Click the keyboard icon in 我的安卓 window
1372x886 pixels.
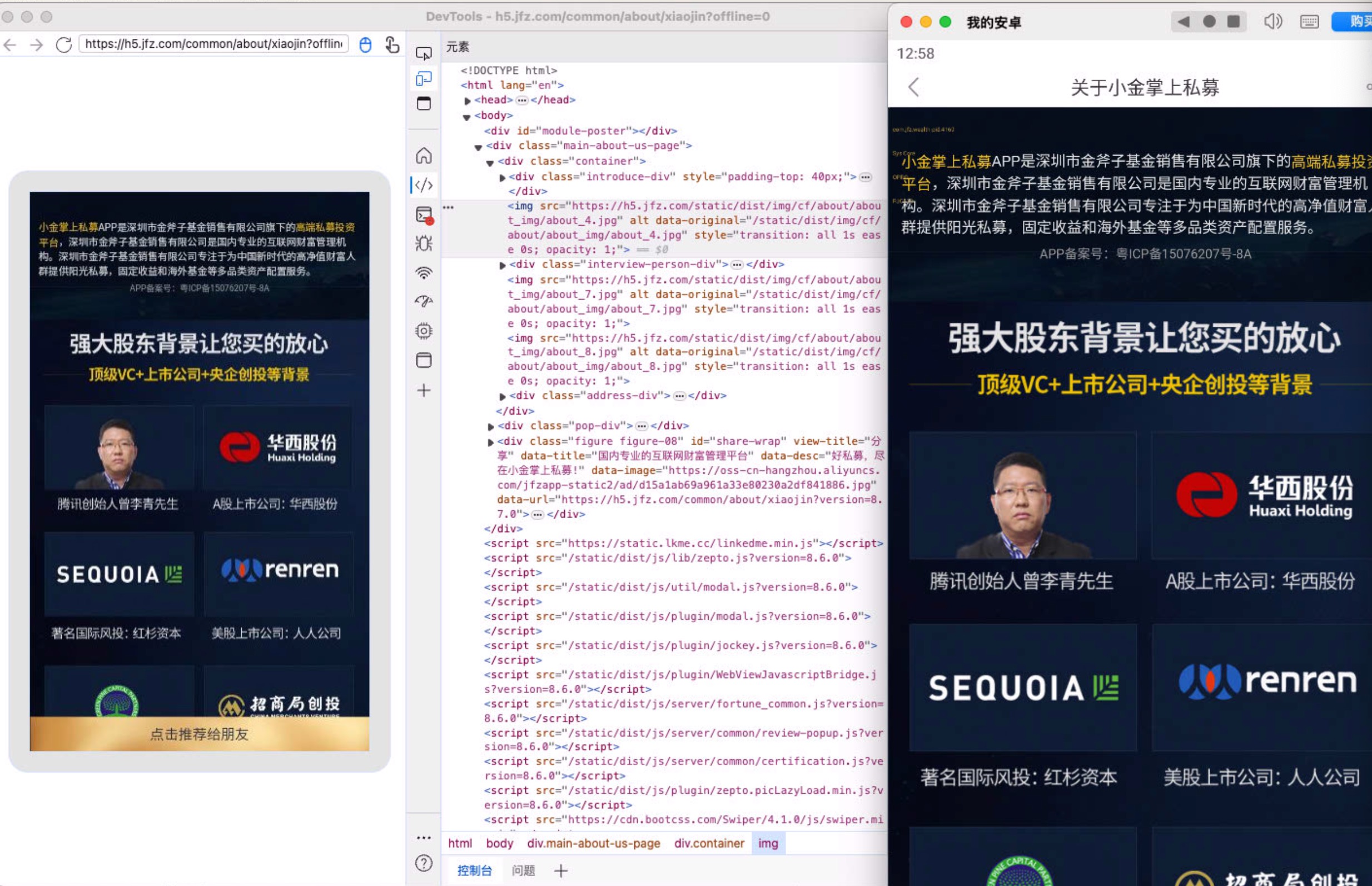click(1309, 22)
